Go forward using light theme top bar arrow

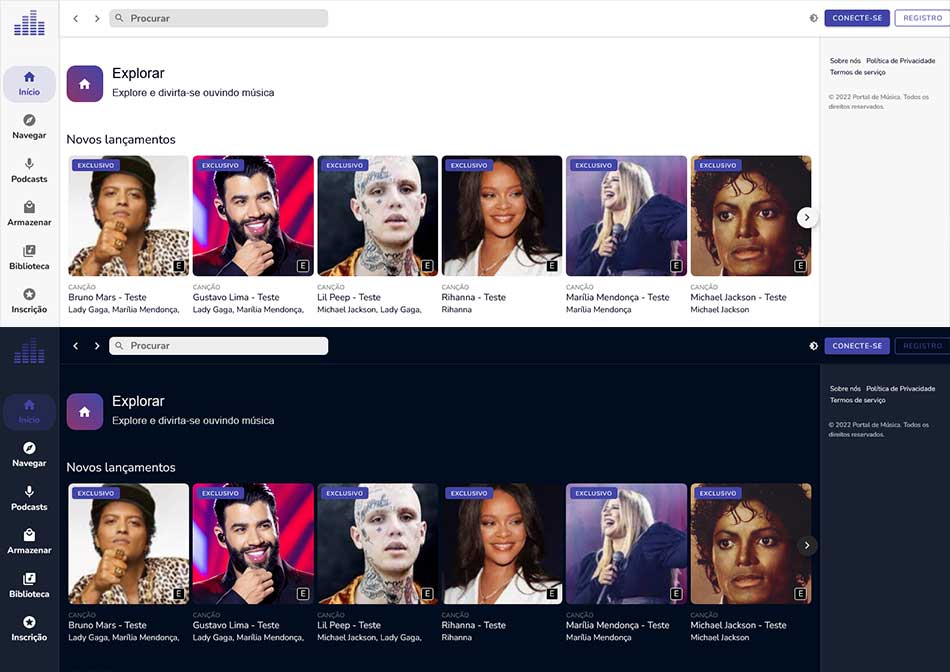[x=97, y=18]
